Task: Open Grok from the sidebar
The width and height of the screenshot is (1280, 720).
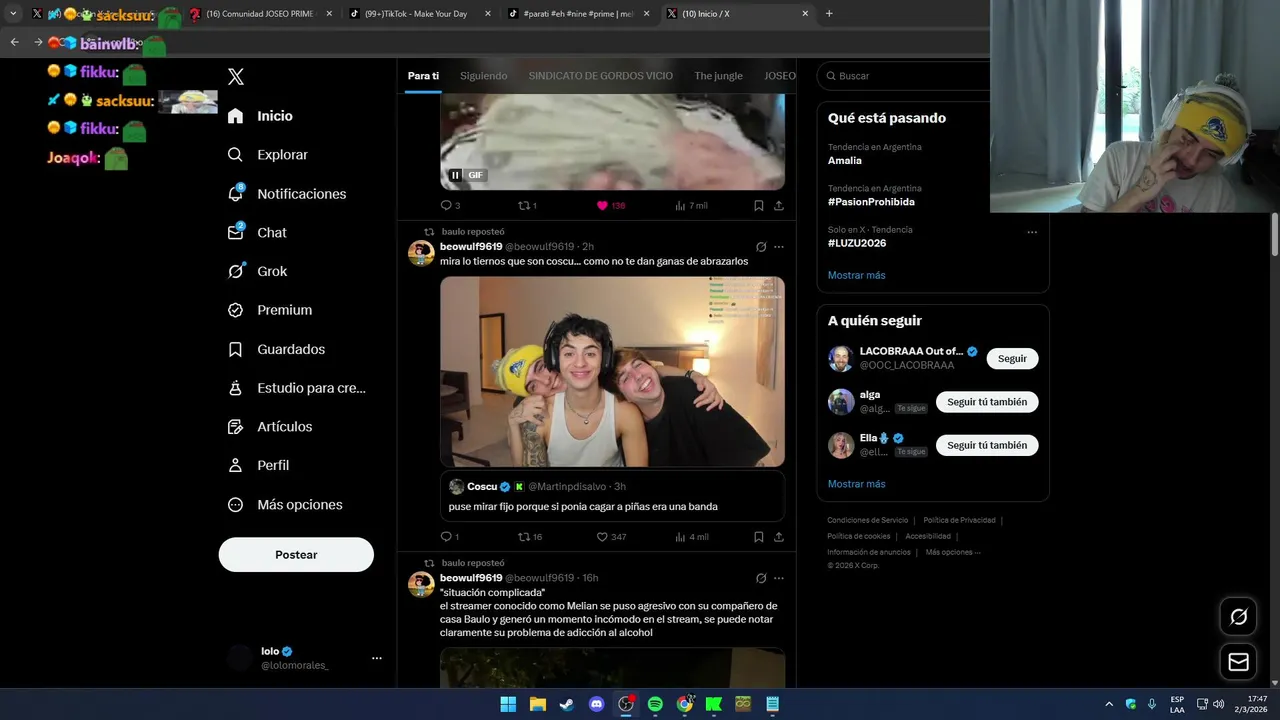Action: 256,271
